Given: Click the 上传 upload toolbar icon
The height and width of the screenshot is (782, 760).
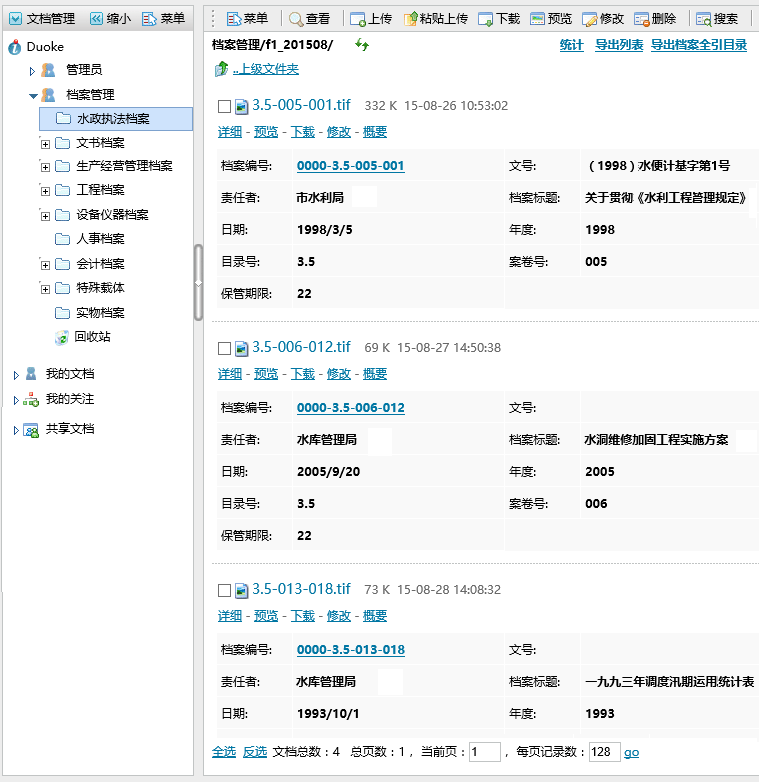Looking at the screenshot, I should [x=358, y=19].
